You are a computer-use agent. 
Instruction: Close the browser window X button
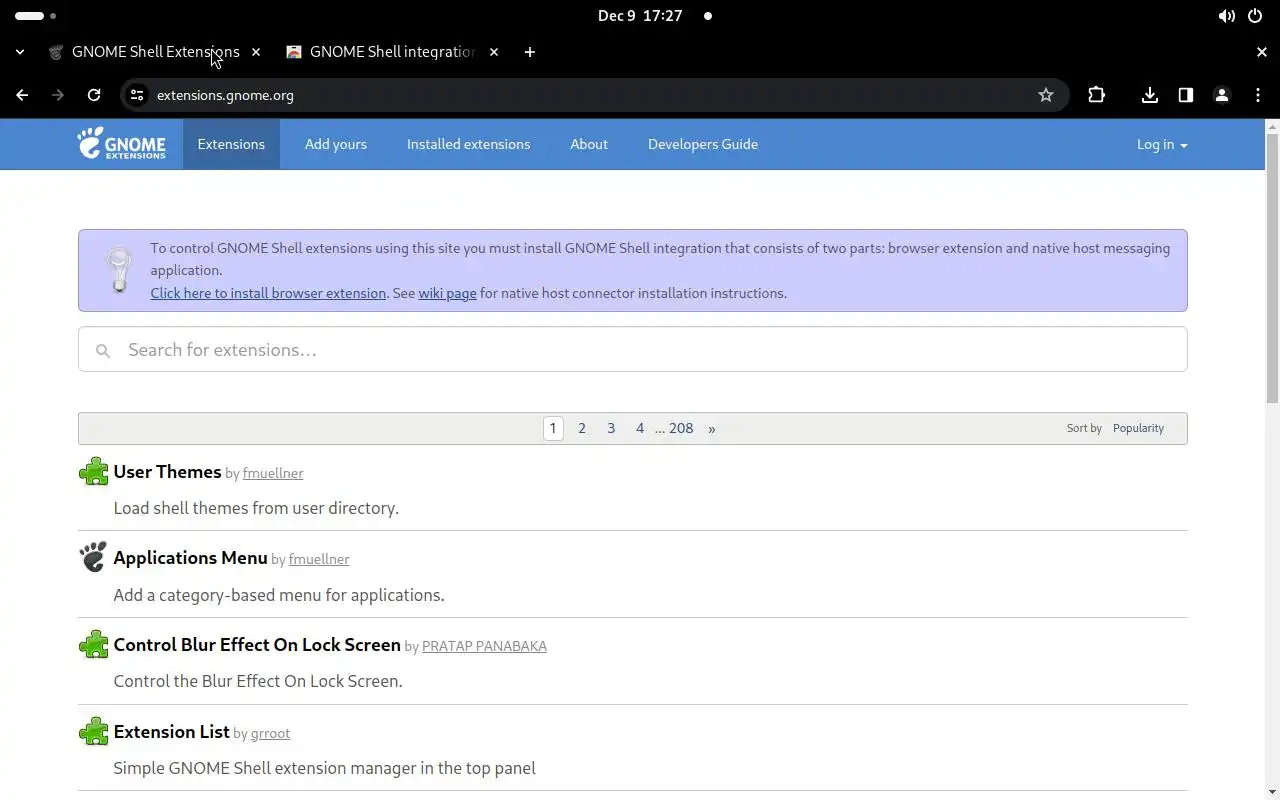pyautogui.click(x=1262, y=52)
